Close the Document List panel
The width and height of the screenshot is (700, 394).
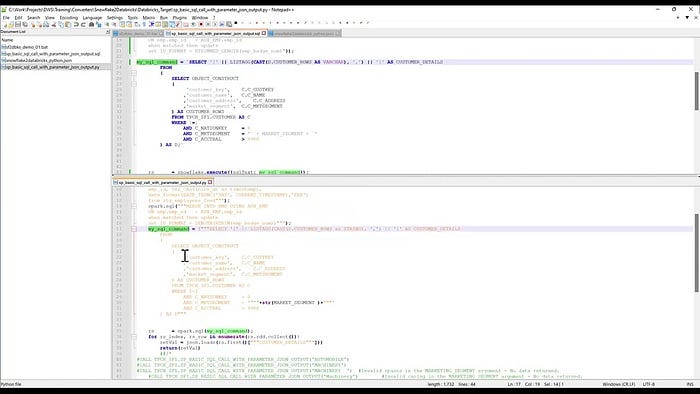108,32
